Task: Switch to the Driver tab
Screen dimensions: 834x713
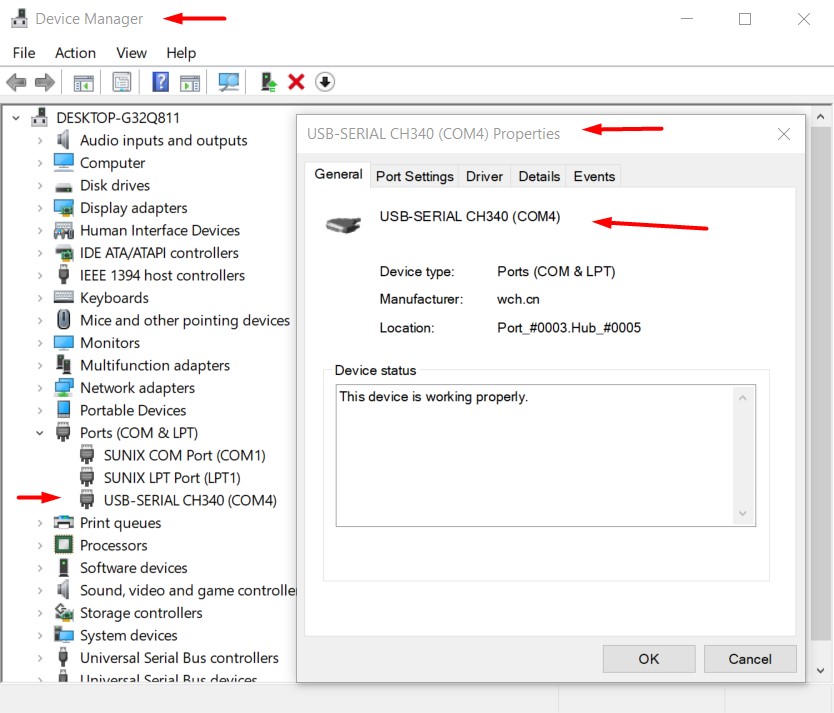Action: click(484, 177)
